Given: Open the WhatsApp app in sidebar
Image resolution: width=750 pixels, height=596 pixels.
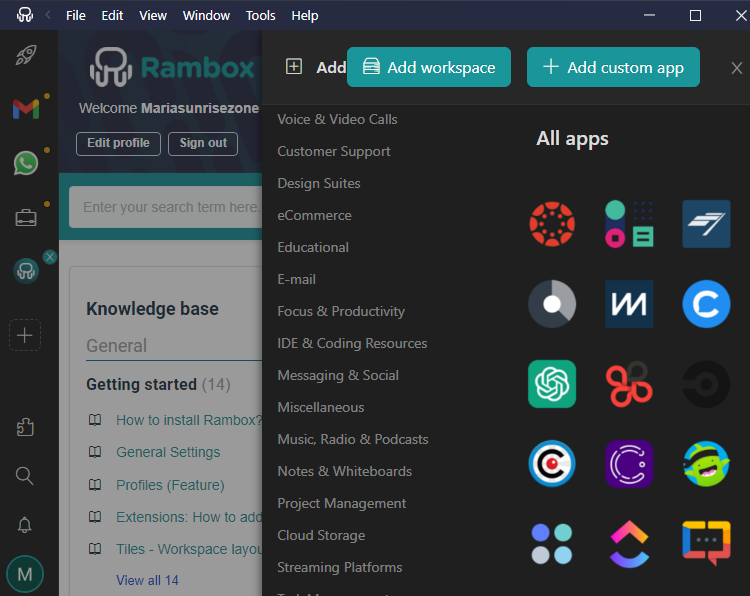Looking at the screenshot, I should (x=26, y=163).
